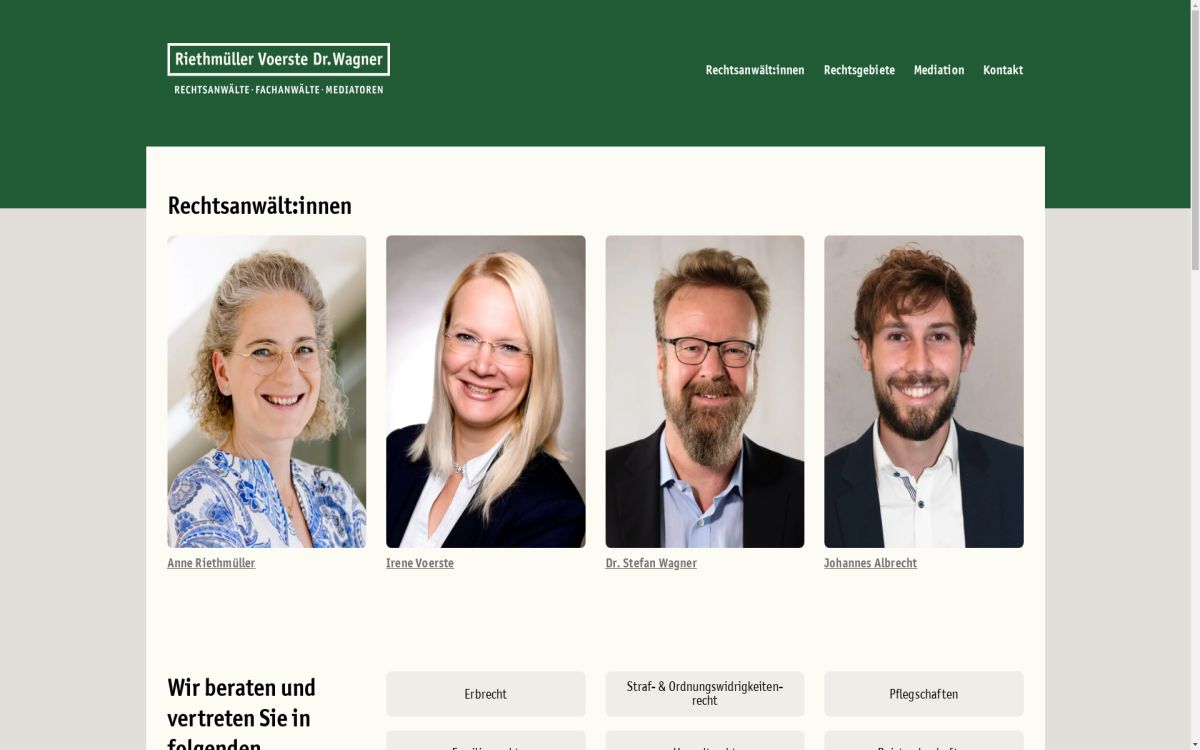This screenshot has width=1200, height=750.
Task: Click the Rechtsanwält:innen section heading
Action: 260,206
